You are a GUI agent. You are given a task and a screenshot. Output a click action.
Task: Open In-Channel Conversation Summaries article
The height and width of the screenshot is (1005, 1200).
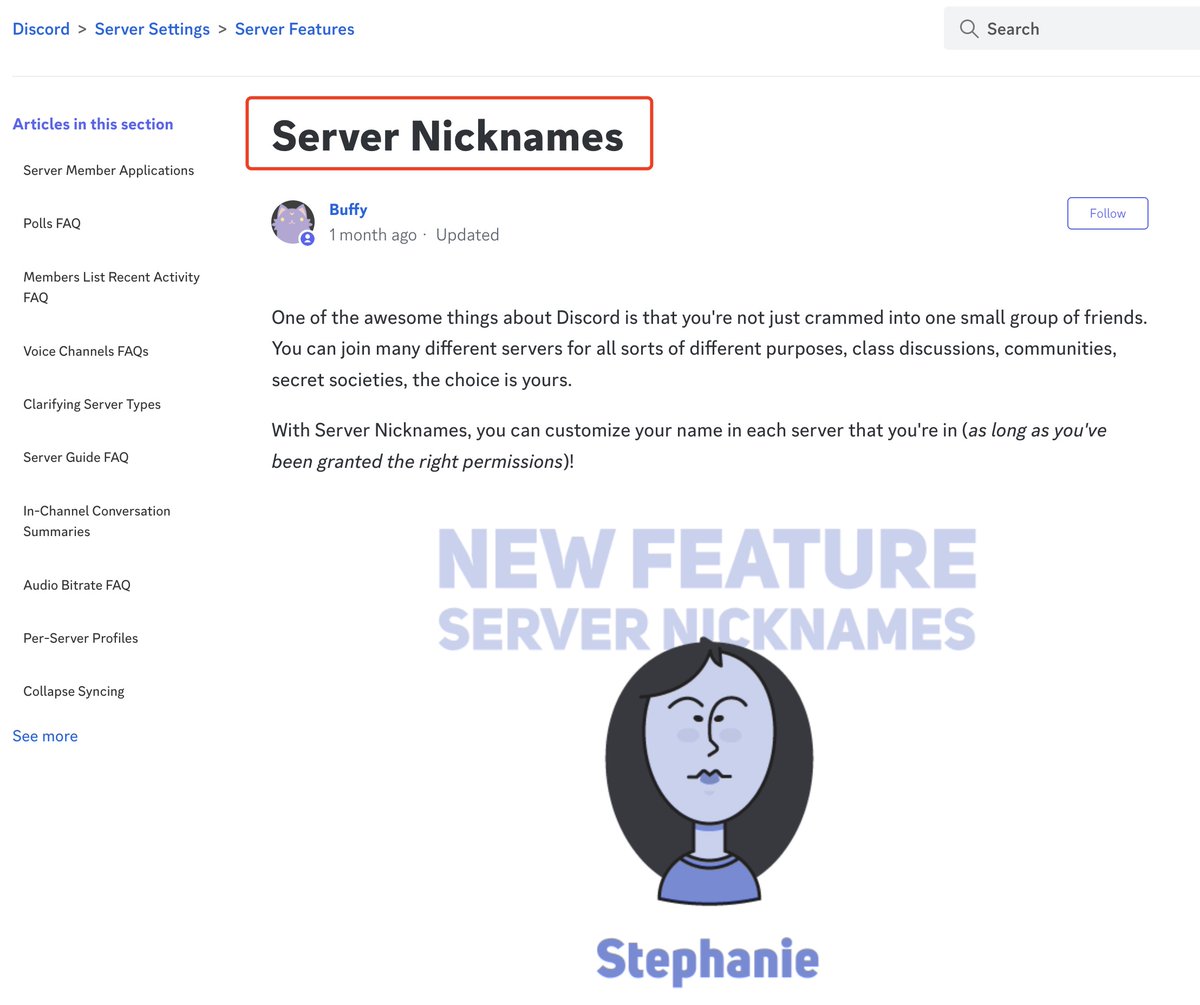(x=97, y=521)
